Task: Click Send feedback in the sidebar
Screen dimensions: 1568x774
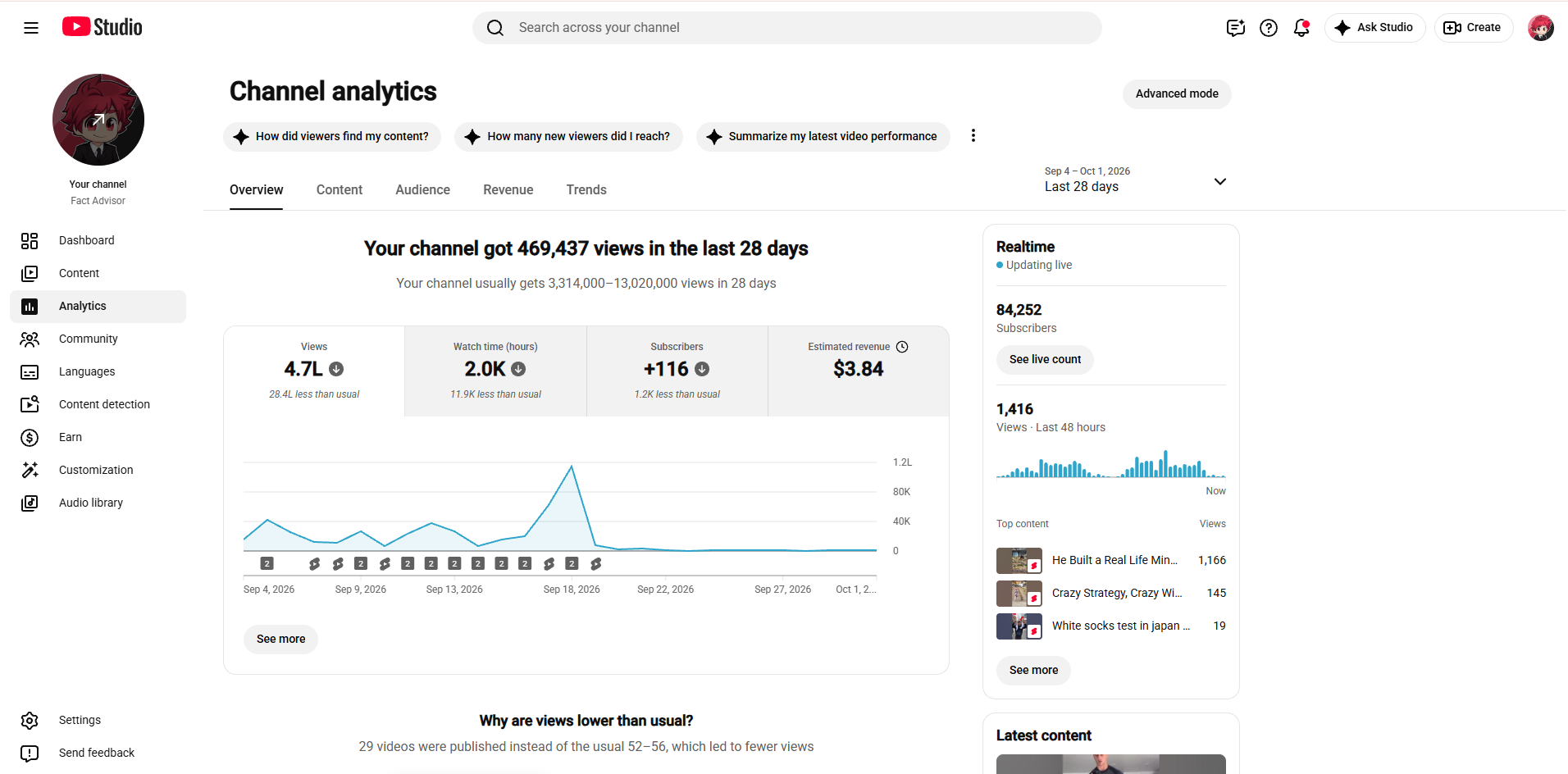Action: (x=98, y=753)
